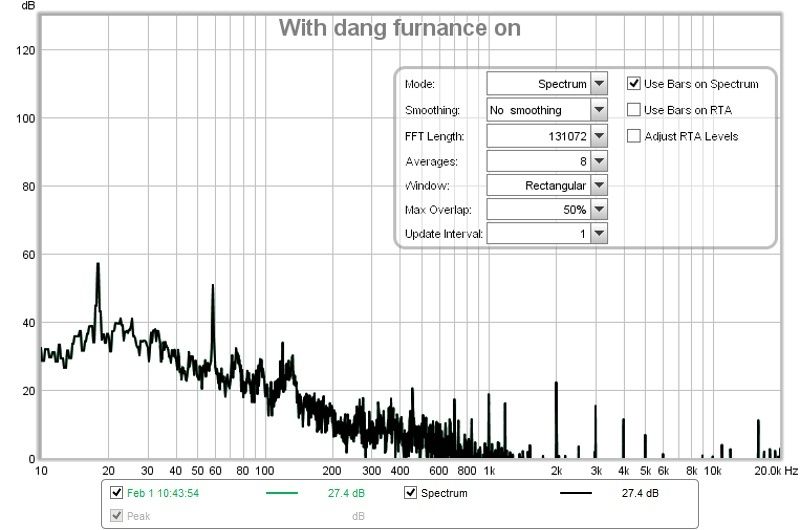Image resolution: width=800 pixels, height=530 pixels.
Task: Click the 1k frequency axis label
Action: (x=489, y=471)
